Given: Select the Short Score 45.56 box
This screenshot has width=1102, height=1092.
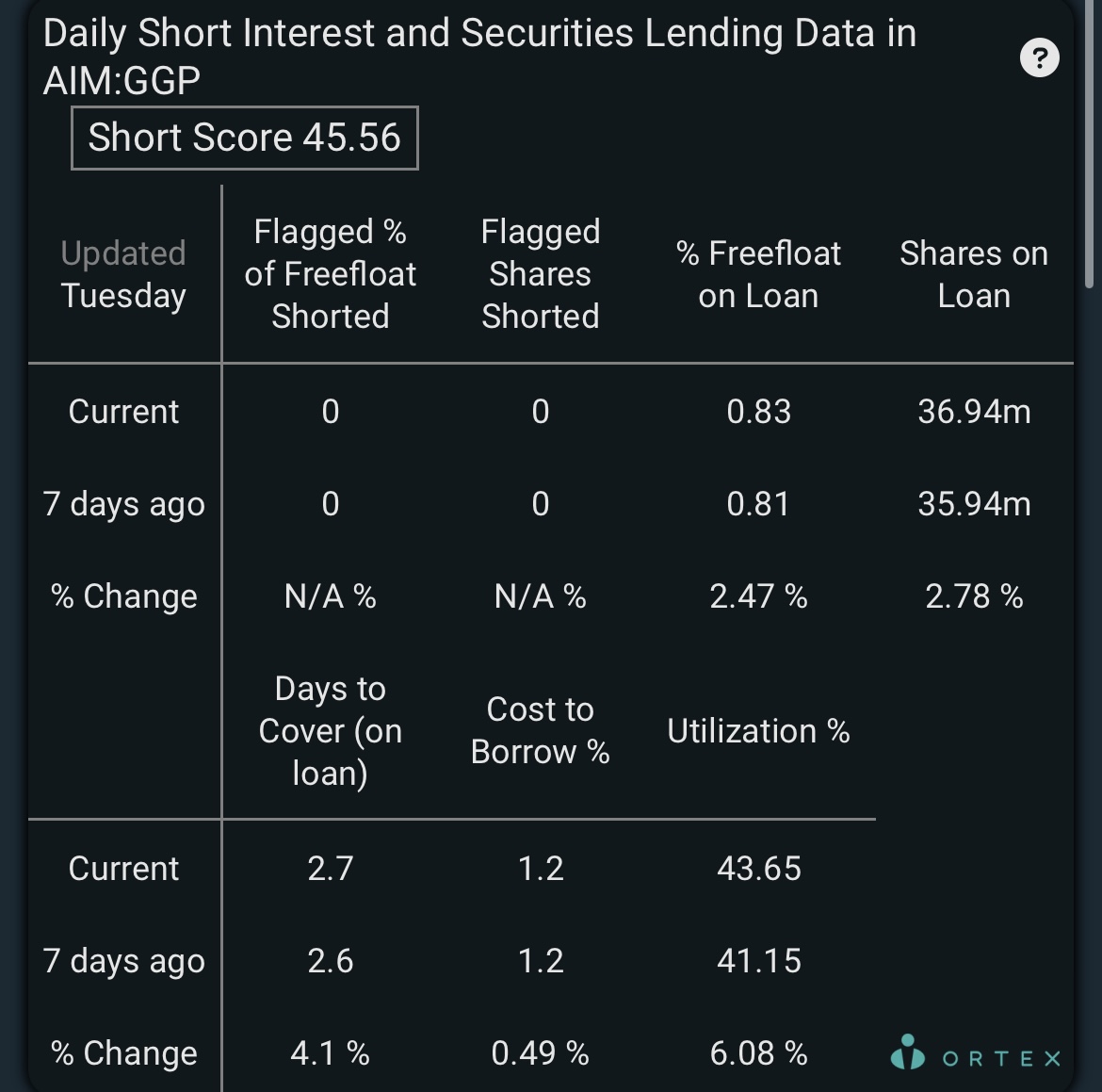Looking at the screenshot, I should click(245, 138).
